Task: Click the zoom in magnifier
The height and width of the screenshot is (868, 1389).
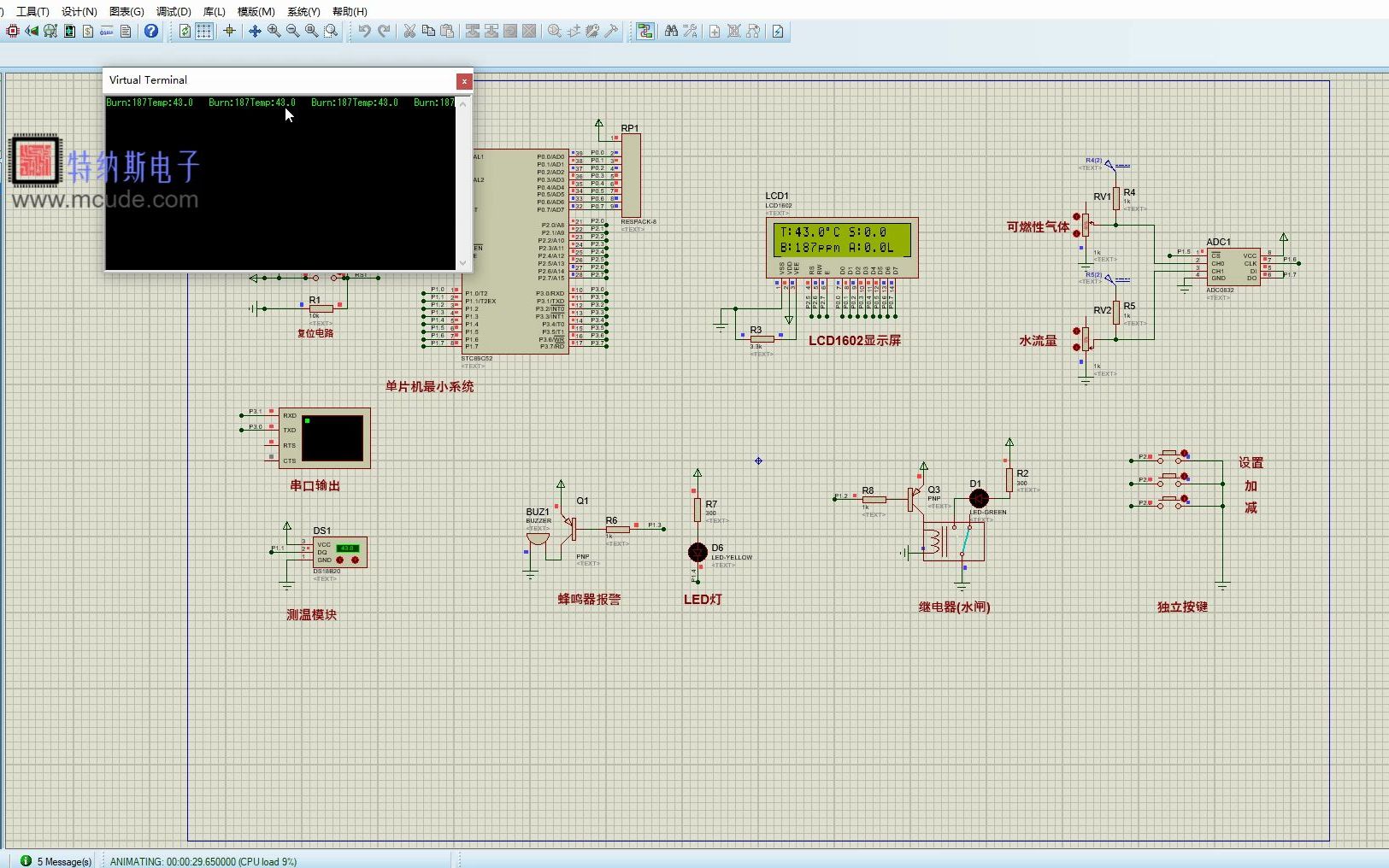Action: coord(274,31)
